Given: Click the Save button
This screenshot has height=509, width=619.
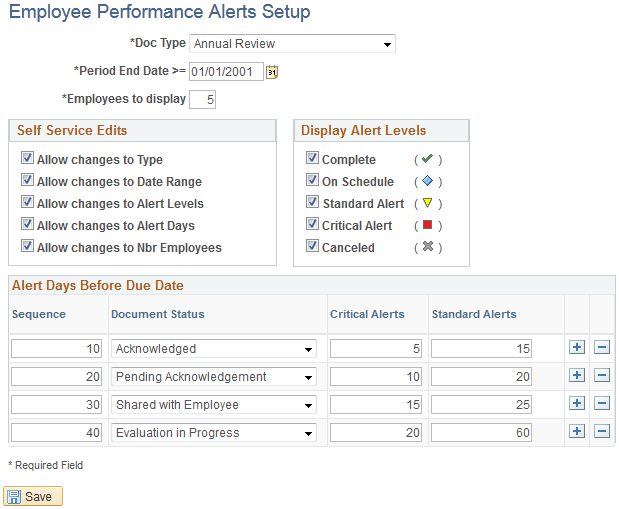Looking at the screenshot, I should [33, 496].
